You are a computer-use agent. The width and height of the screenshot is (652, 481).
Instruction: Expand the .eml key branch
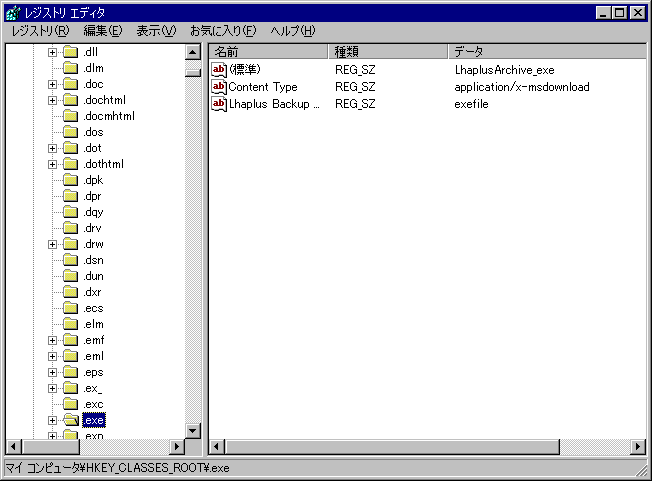(52, 356)
